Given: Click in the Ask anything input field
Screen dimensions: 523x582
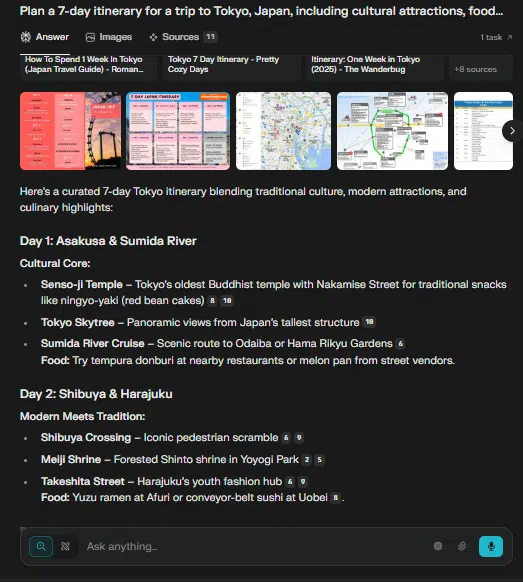Looking at the screenshot, I should tap(256, 546).
